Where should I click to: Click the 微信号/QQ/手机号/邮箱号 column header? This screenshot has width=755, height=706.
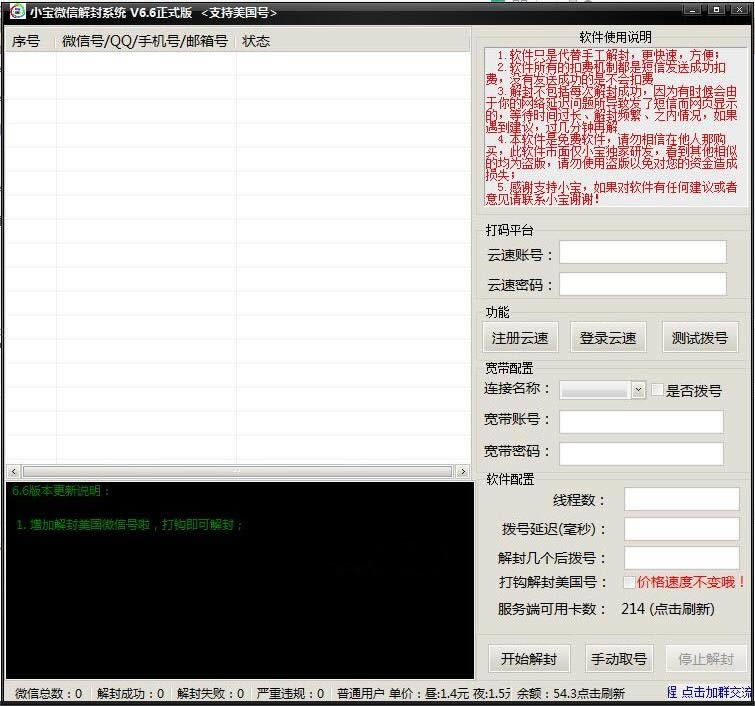point(145,41)
